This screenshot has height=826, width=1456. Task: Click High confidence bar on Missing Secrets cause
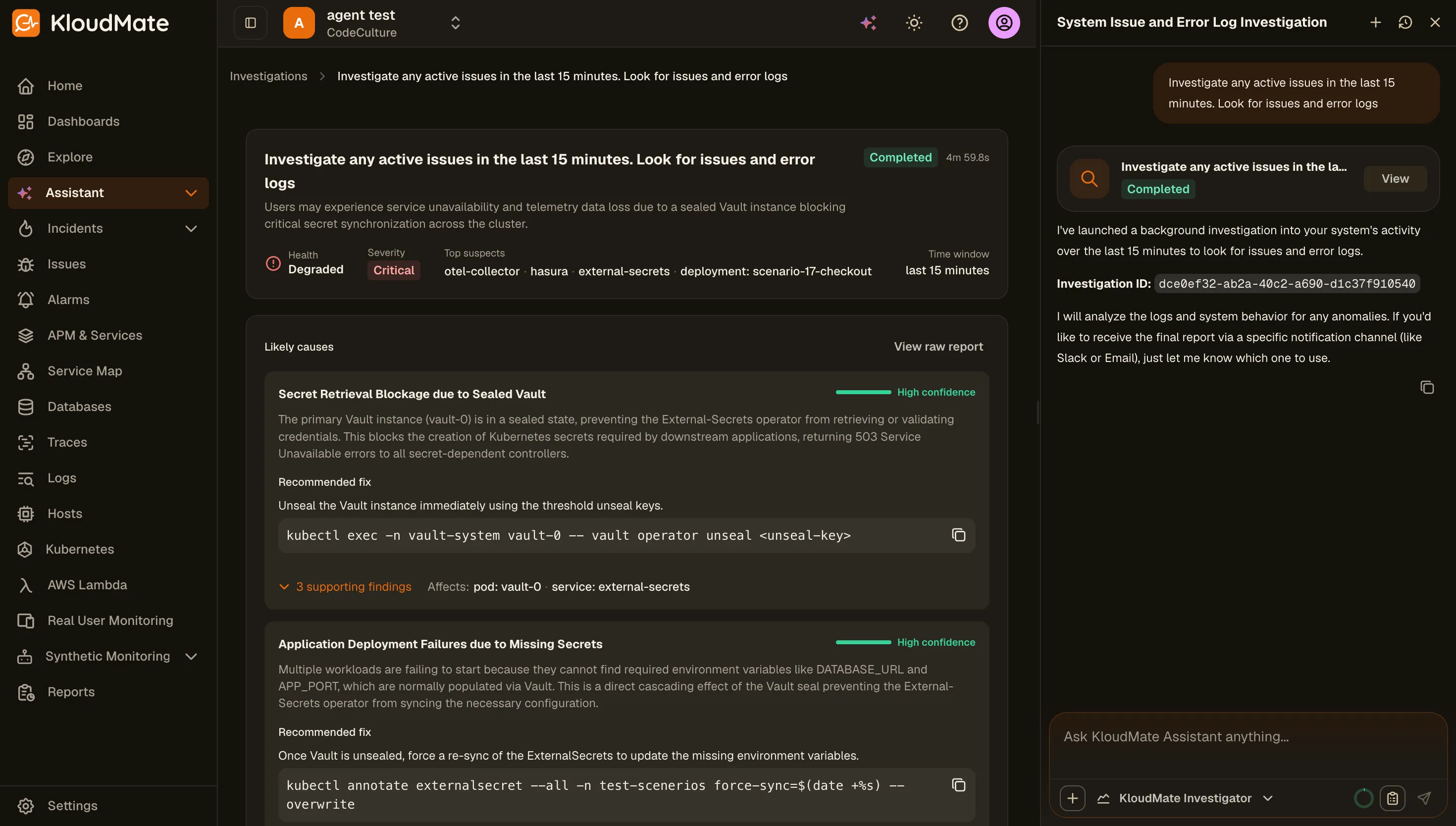click(x=863, y=642)
